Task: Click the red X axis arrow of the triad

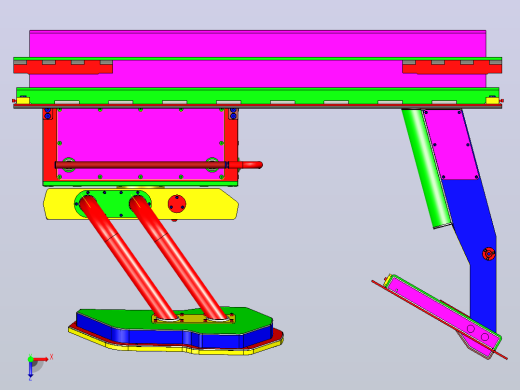Action: click(41, 359)
